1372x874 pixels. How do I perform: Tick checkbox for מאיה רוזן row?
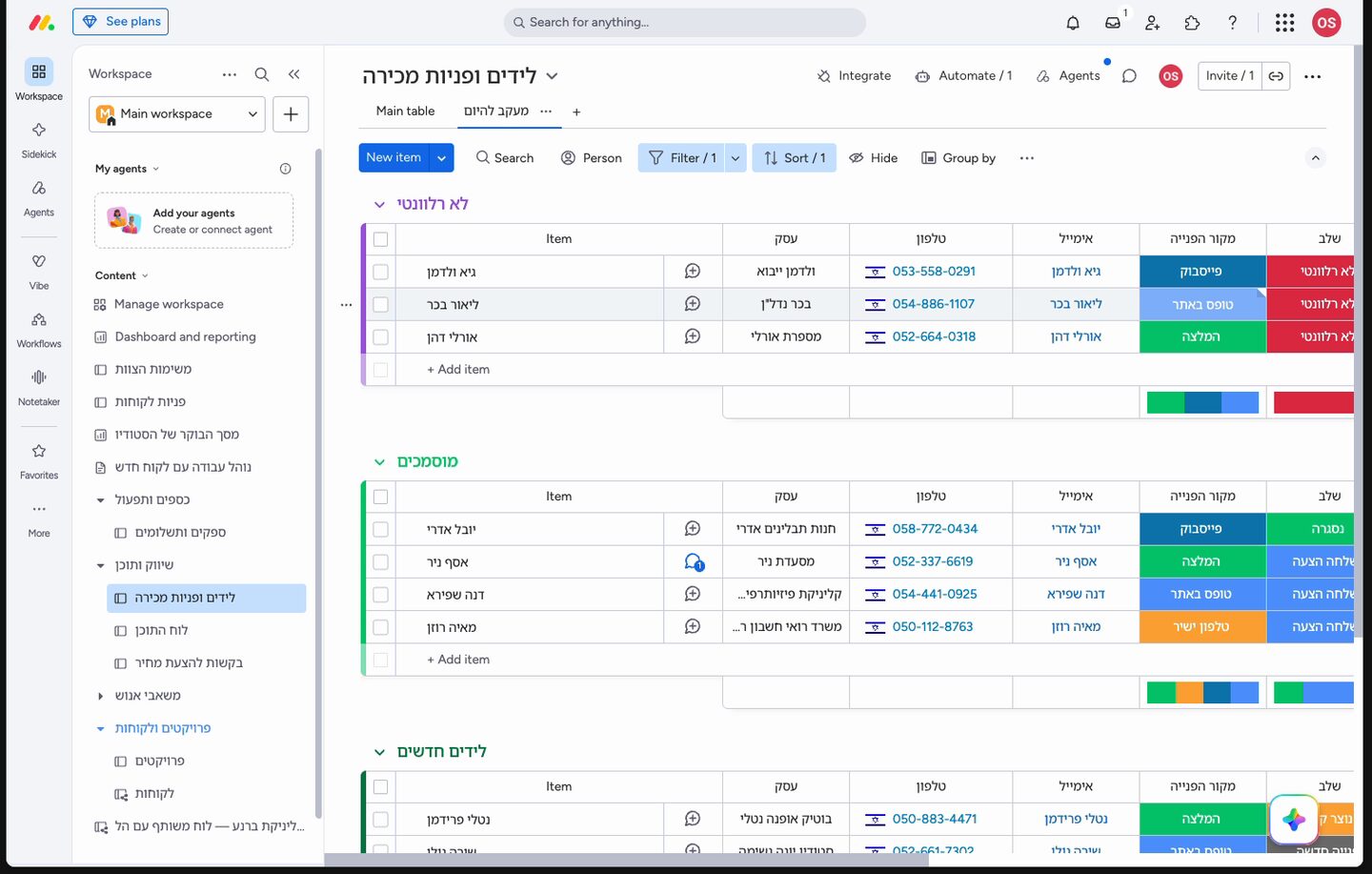381,627
